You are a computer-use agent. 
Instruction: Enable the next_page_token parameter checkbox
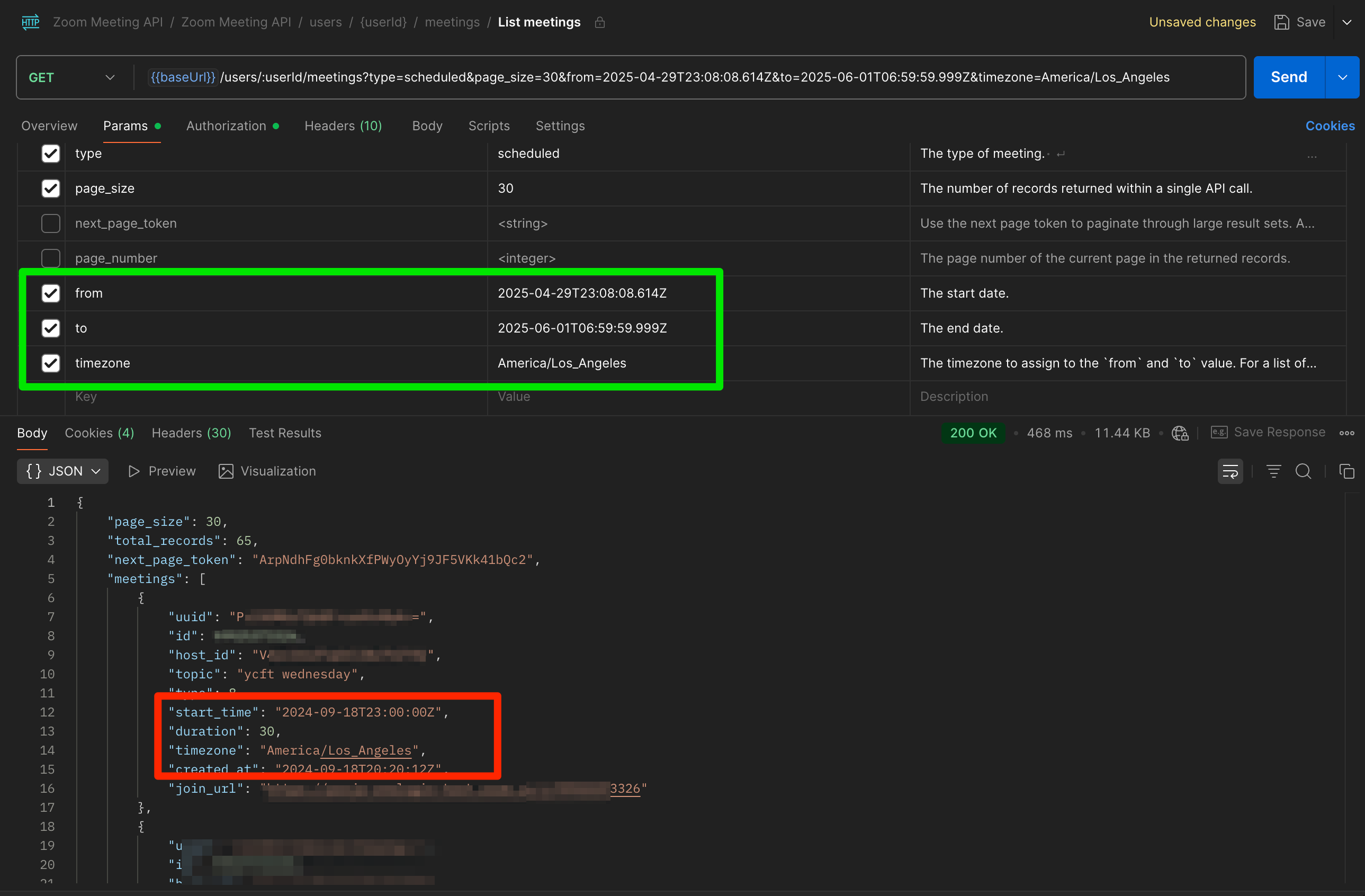(51, 223)
